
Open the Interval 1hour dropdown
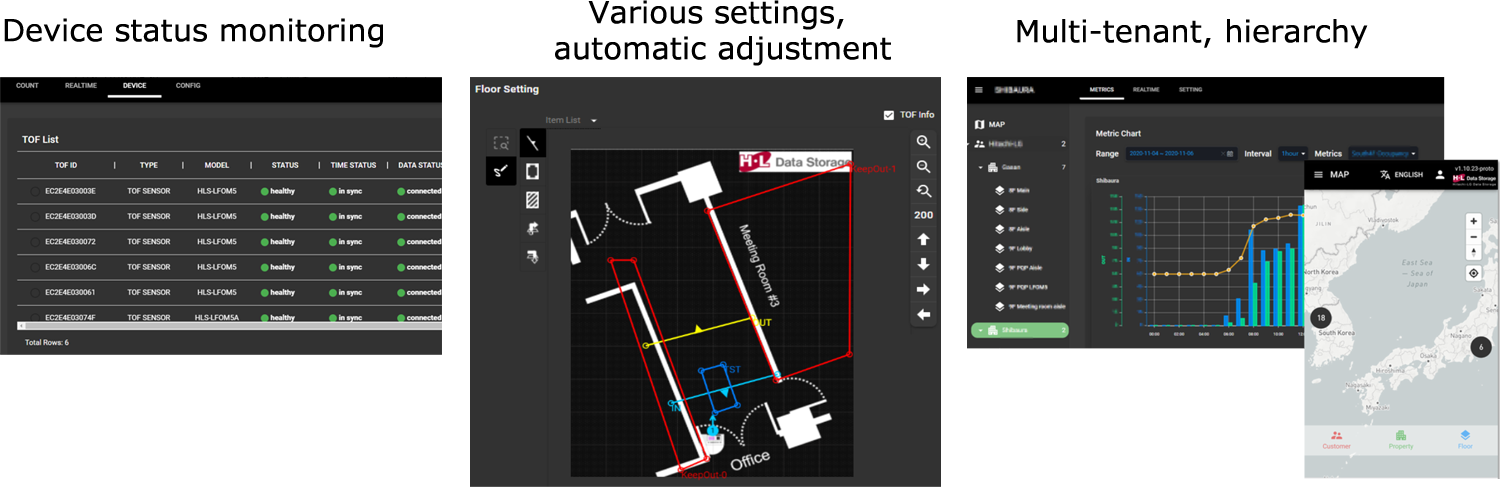(1293, 154)
